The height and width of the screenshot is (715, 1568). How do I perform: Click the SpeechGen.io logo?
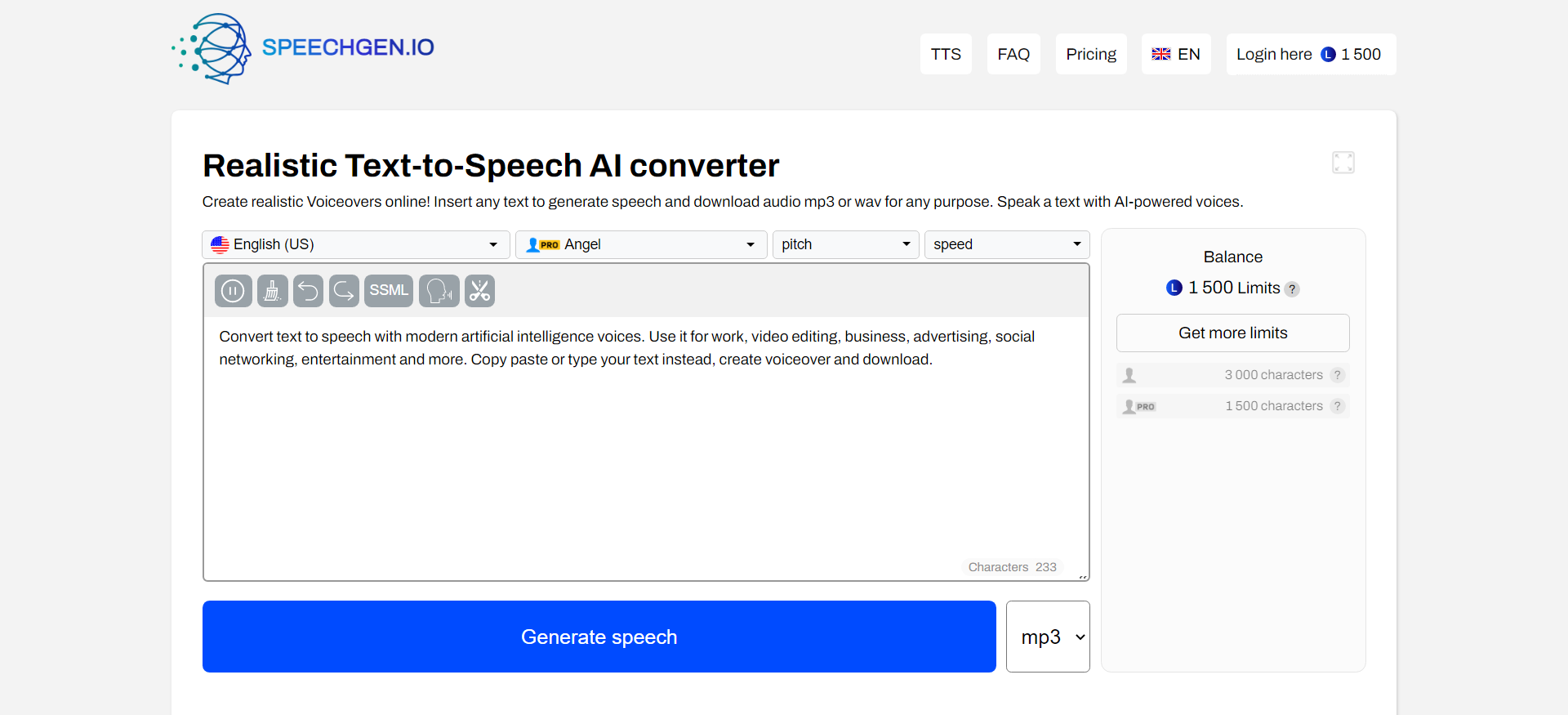pyautogui.click(x=302, y=48)
